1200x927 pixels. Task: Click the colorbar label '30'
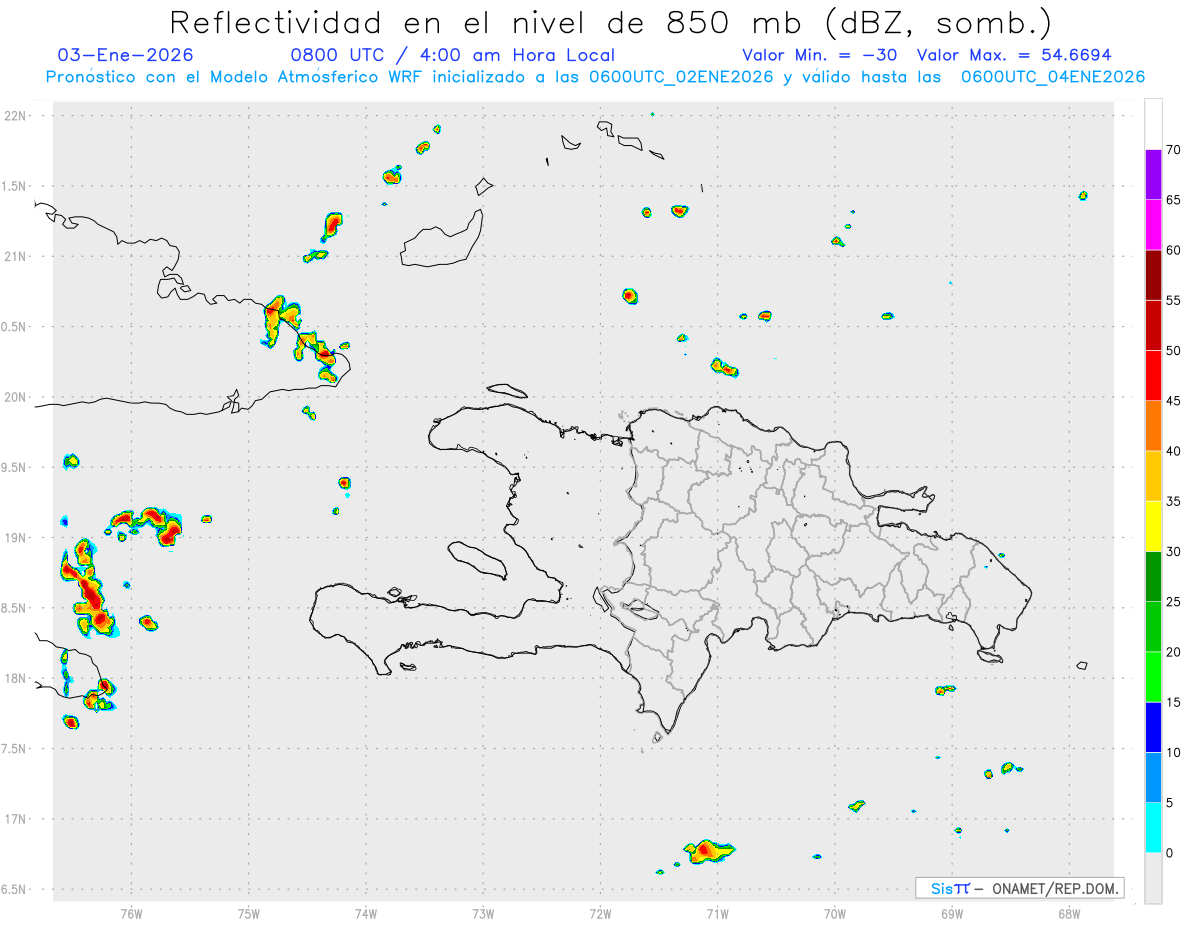pos(1173,552)
